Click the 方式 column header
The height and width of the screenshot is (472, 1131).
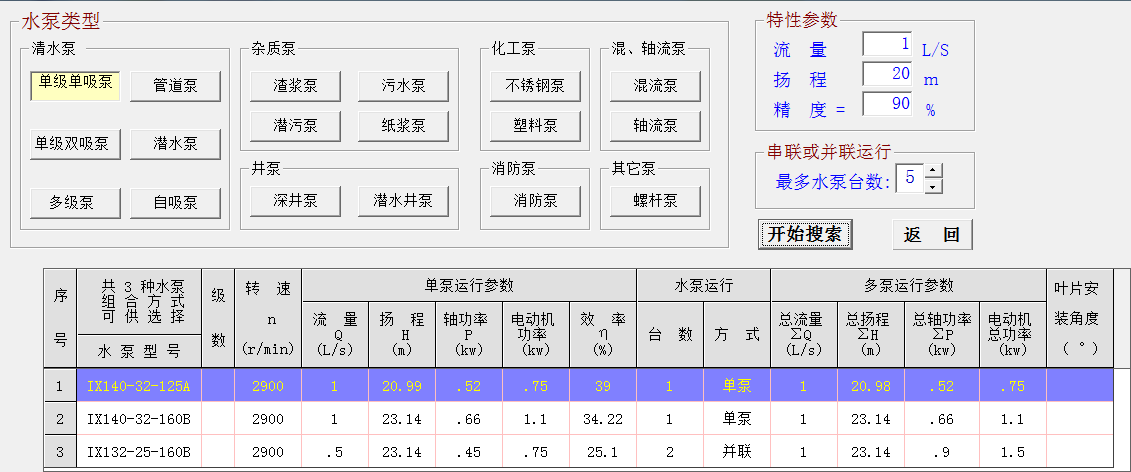(737, 334)
